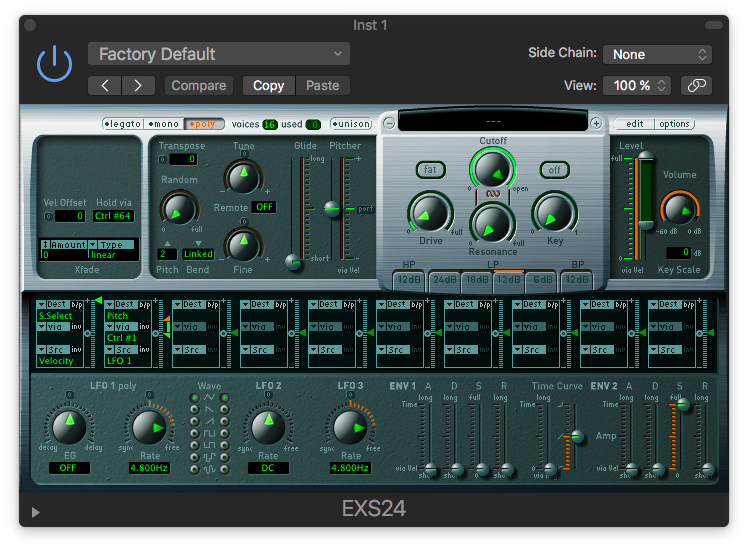Go to the previous preset arrow
This screenshot has height=550, width=748.
(x=105, y=85)
